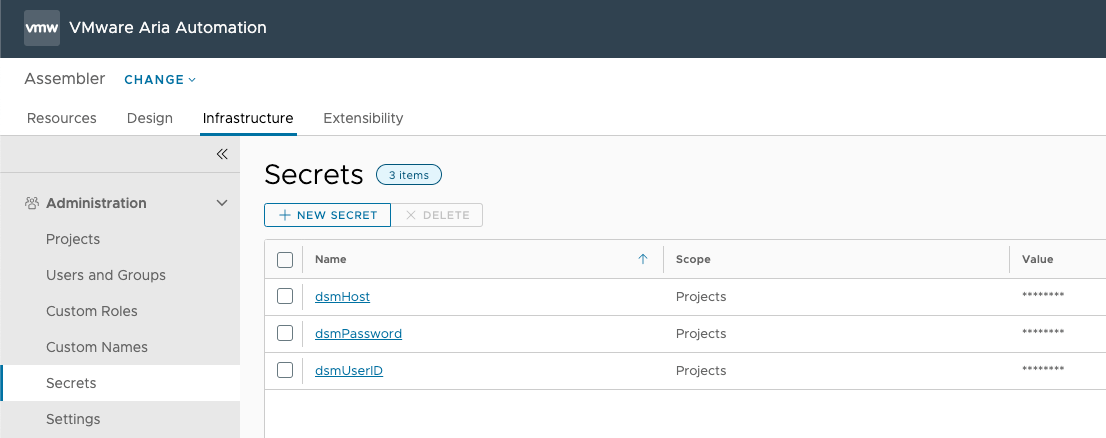Click the NEW SECRET button
This screenshot has width=1106, height=438.
click(x=327, y=215)
